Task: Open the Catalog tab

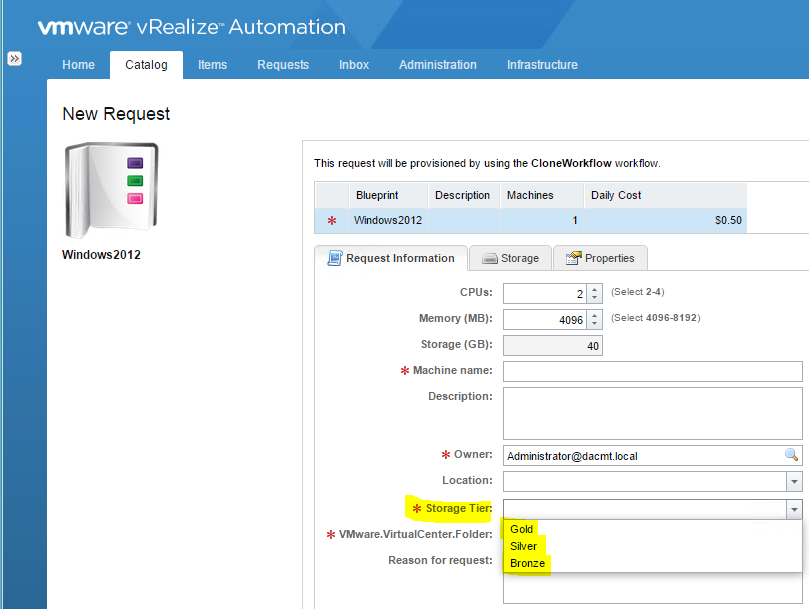Action: (x=147, y=65)
